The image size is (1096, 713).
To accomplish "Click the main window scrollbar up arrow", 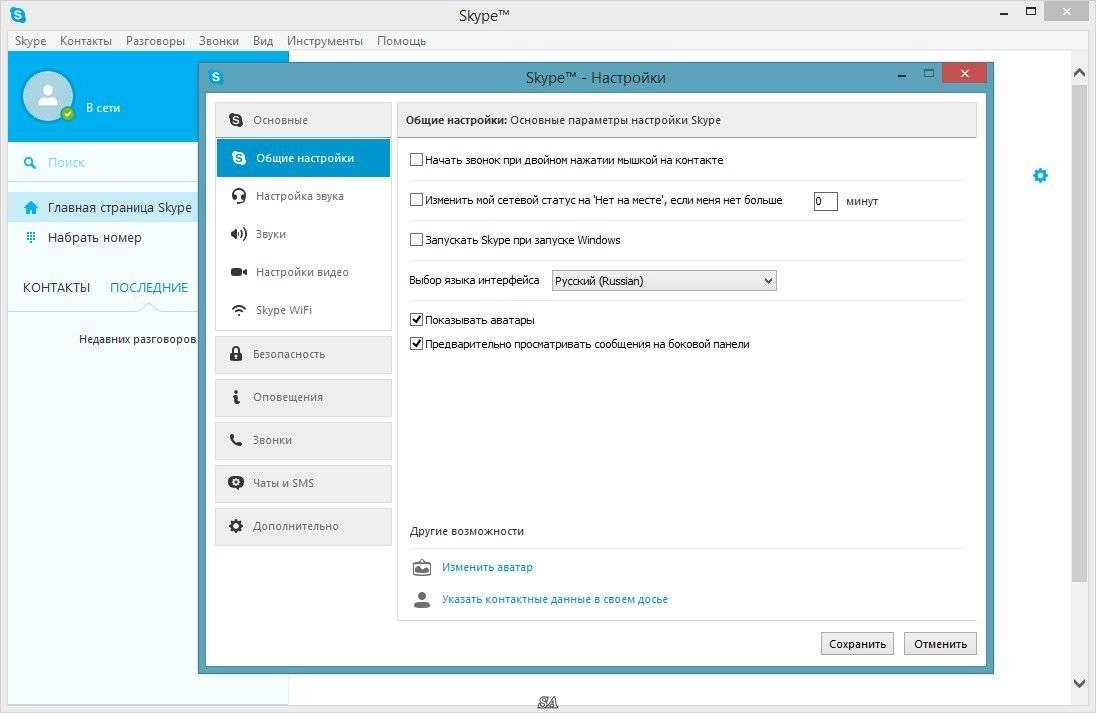I will tap(1079, 72).
